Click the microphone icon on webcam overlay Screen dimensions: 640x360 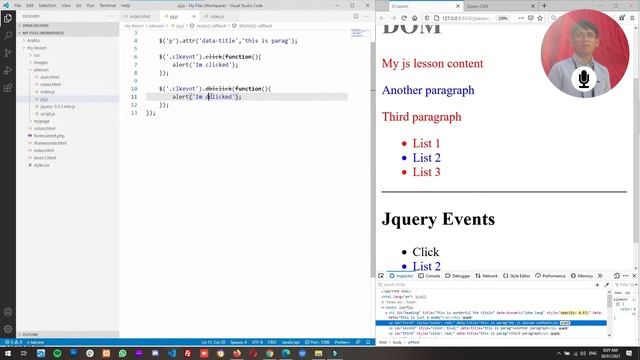click(584, 79)
